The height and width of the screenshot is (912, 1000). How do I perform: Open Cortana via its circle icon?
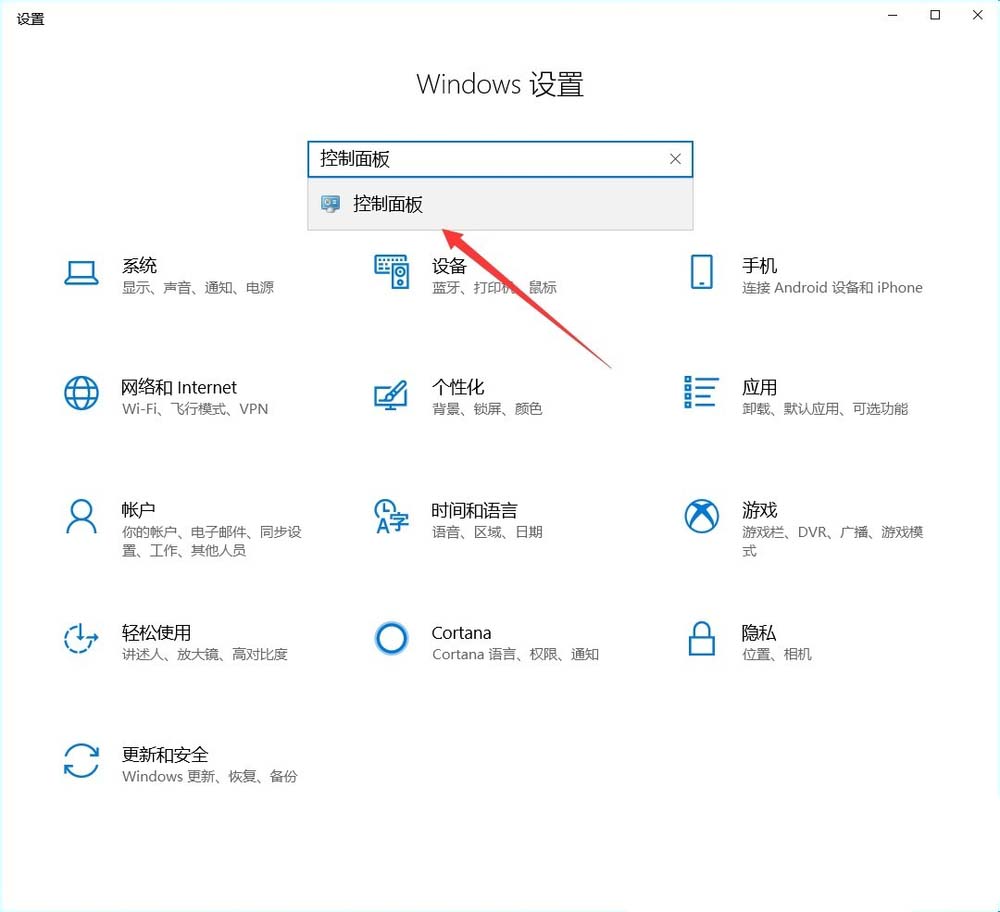(x=391, y=638)
